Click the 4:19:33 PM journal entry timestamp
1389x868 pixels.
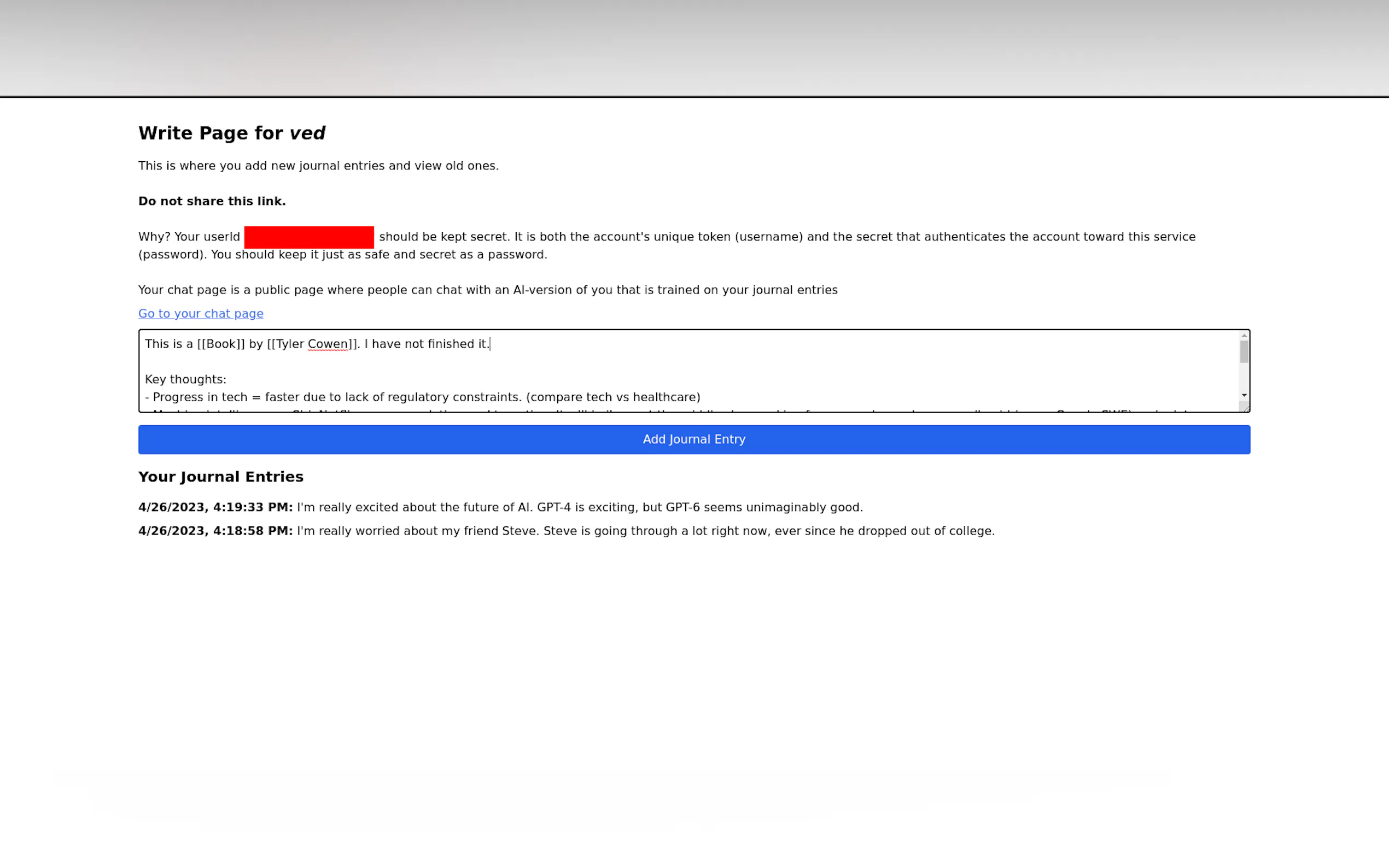click(x=215, y=507)
